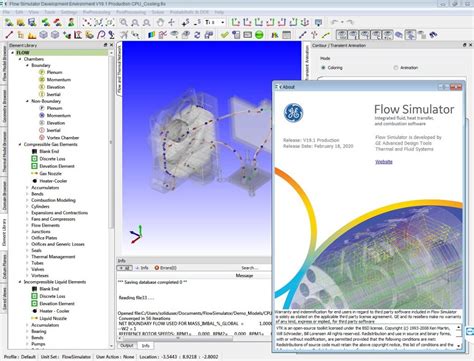Click the zoom magnifier icon in top toolbar
Screen dimensions: 474x361
(x=124, y=23)
